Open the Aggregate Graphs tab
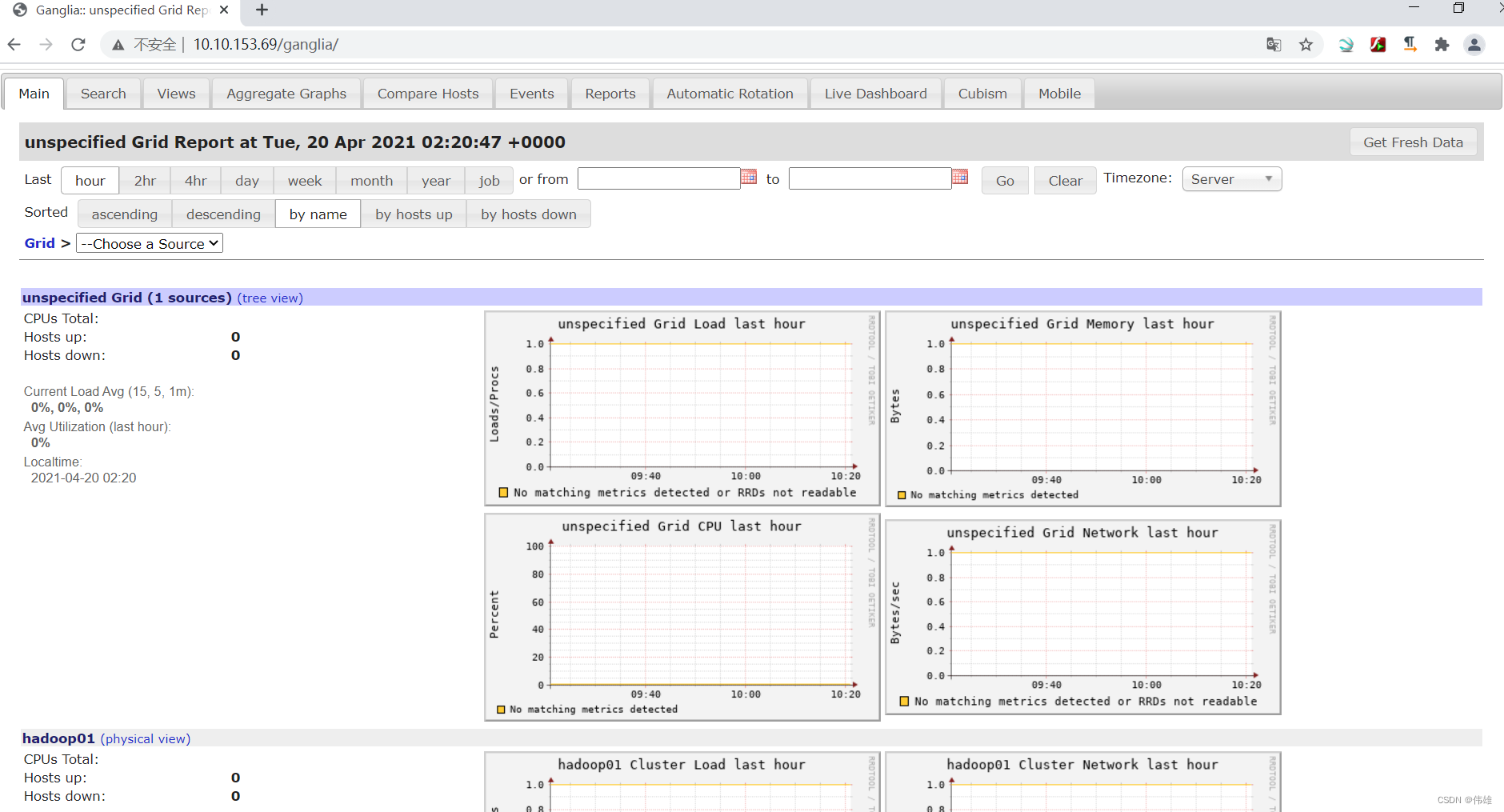This screenshot has width=1504, height=812. point(286,94)
